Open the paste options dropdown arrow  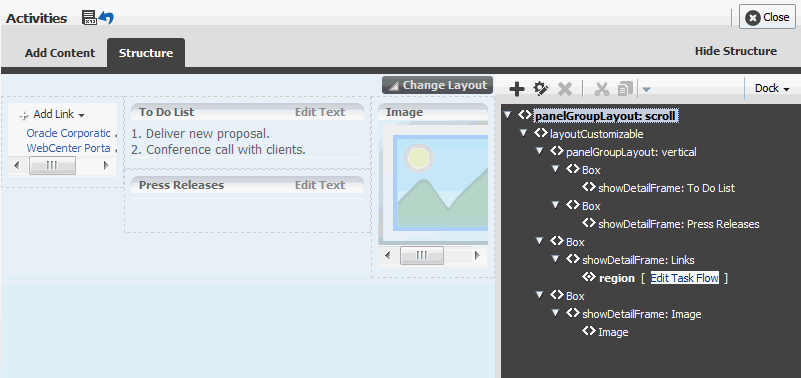pyautogui.click(x=646, y=89)
